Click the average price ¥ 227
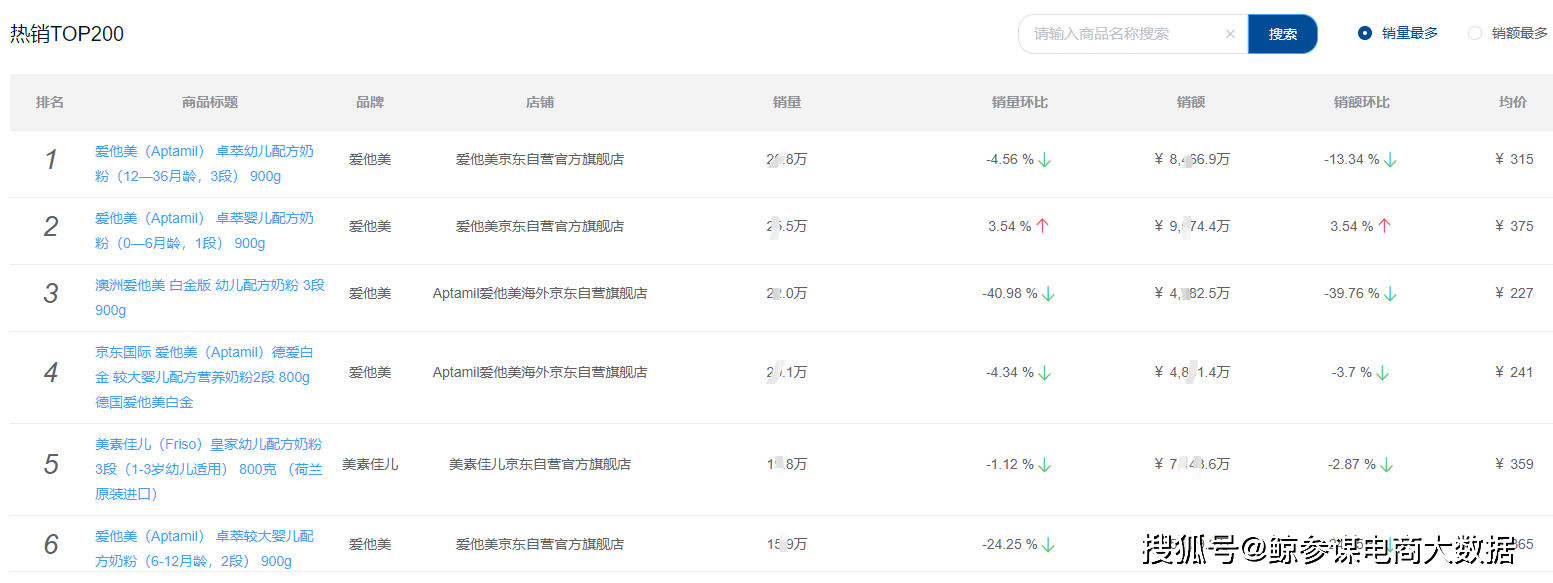Screen dimensions: 1553x583 [1514, 294]
